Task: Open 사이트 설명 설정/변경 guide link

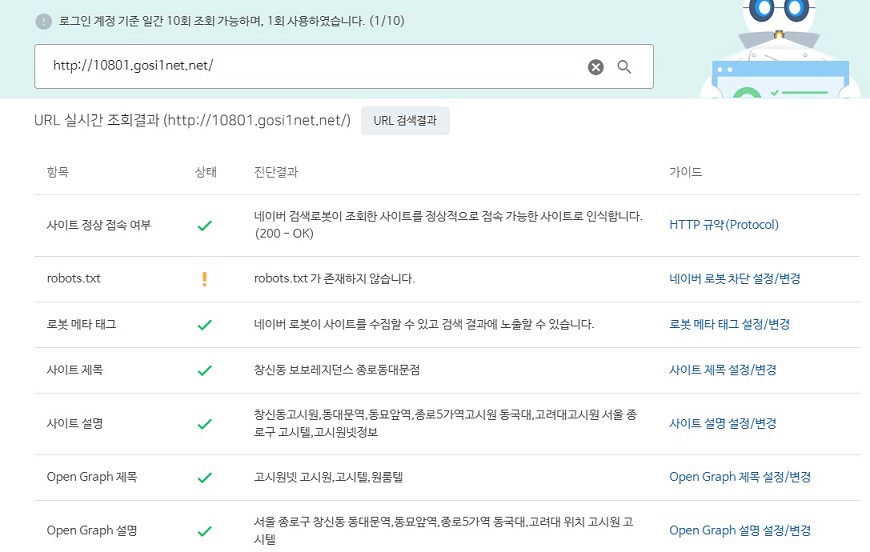Action: click(722, 423)
